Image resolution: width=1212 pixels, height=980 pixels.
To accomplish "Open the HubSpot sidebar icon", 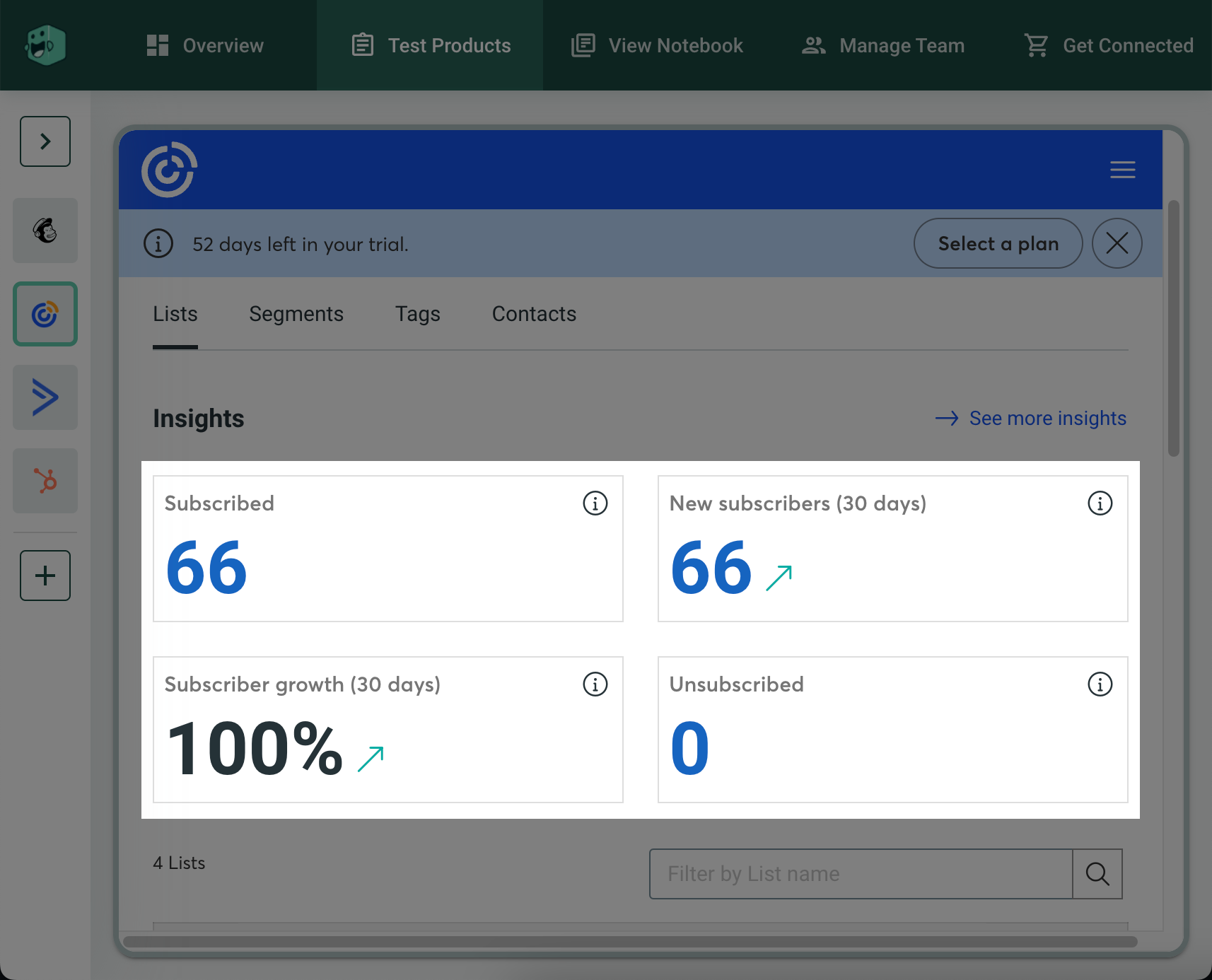I will pos(45,481).
